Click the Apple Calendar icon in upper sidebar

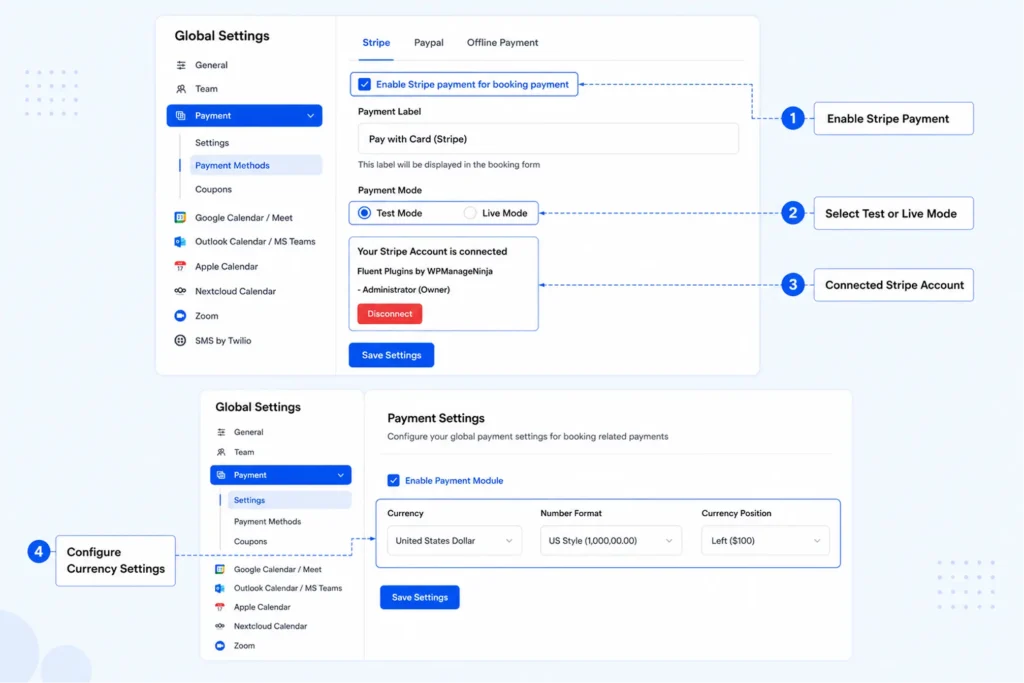click(180, 266)
